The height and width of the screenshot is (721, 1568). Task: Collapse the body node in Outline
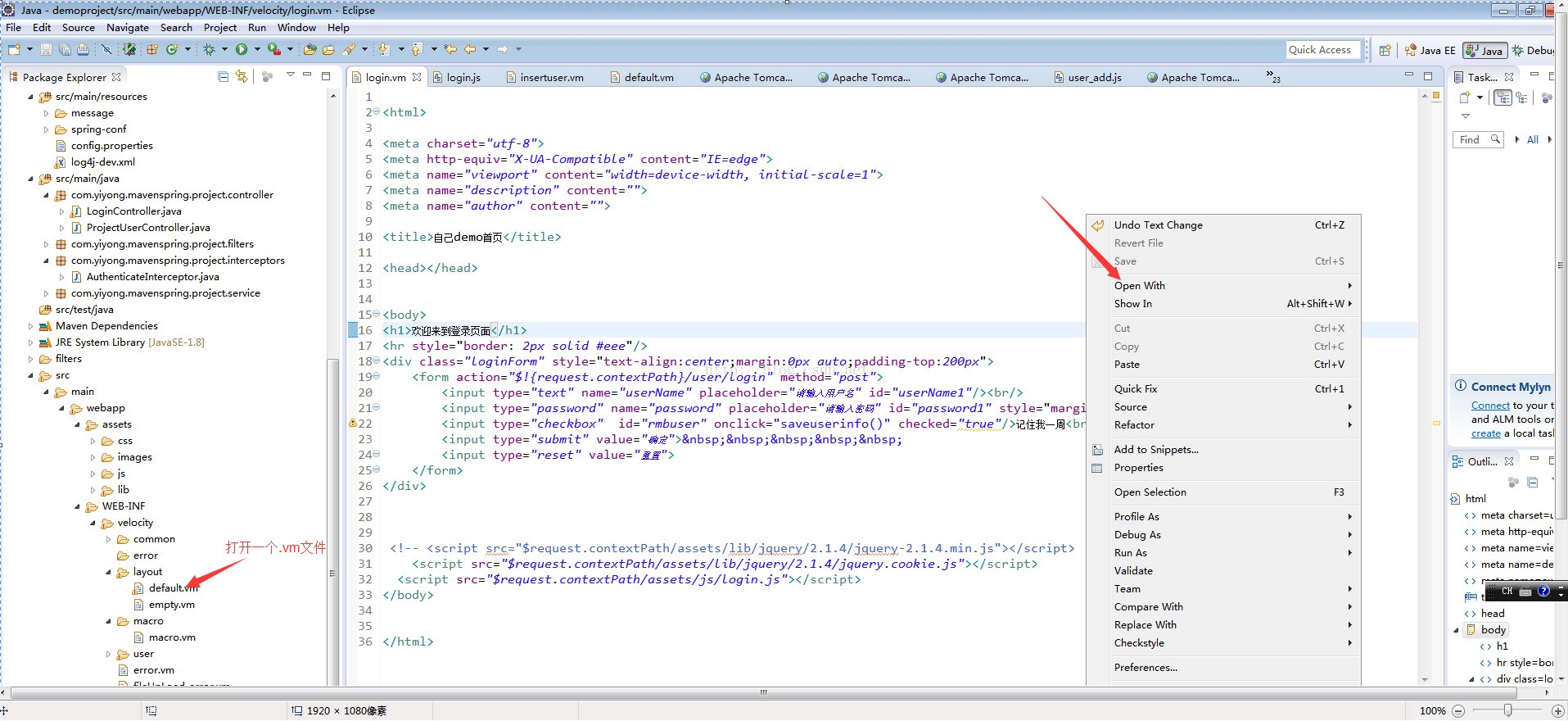[1456, 630]
